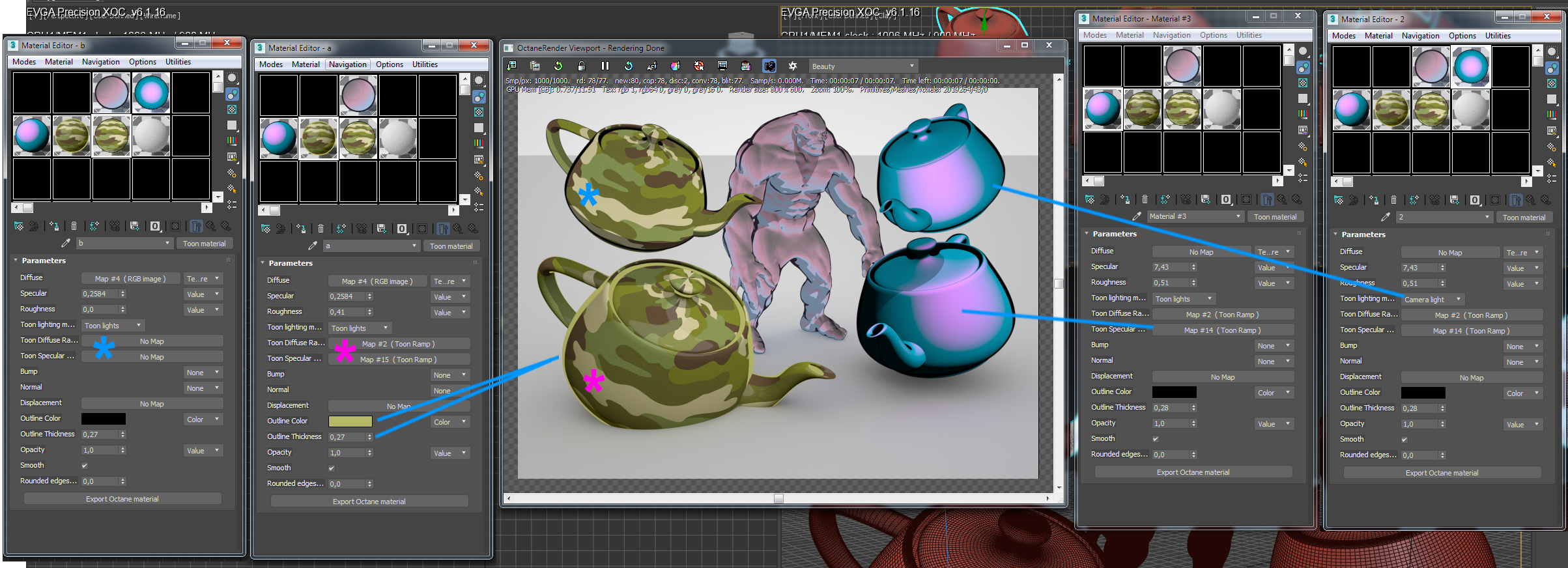Click Map #14 (Toon Ramp) in Material Editor - Material #3

click(x=1222, y=330)
